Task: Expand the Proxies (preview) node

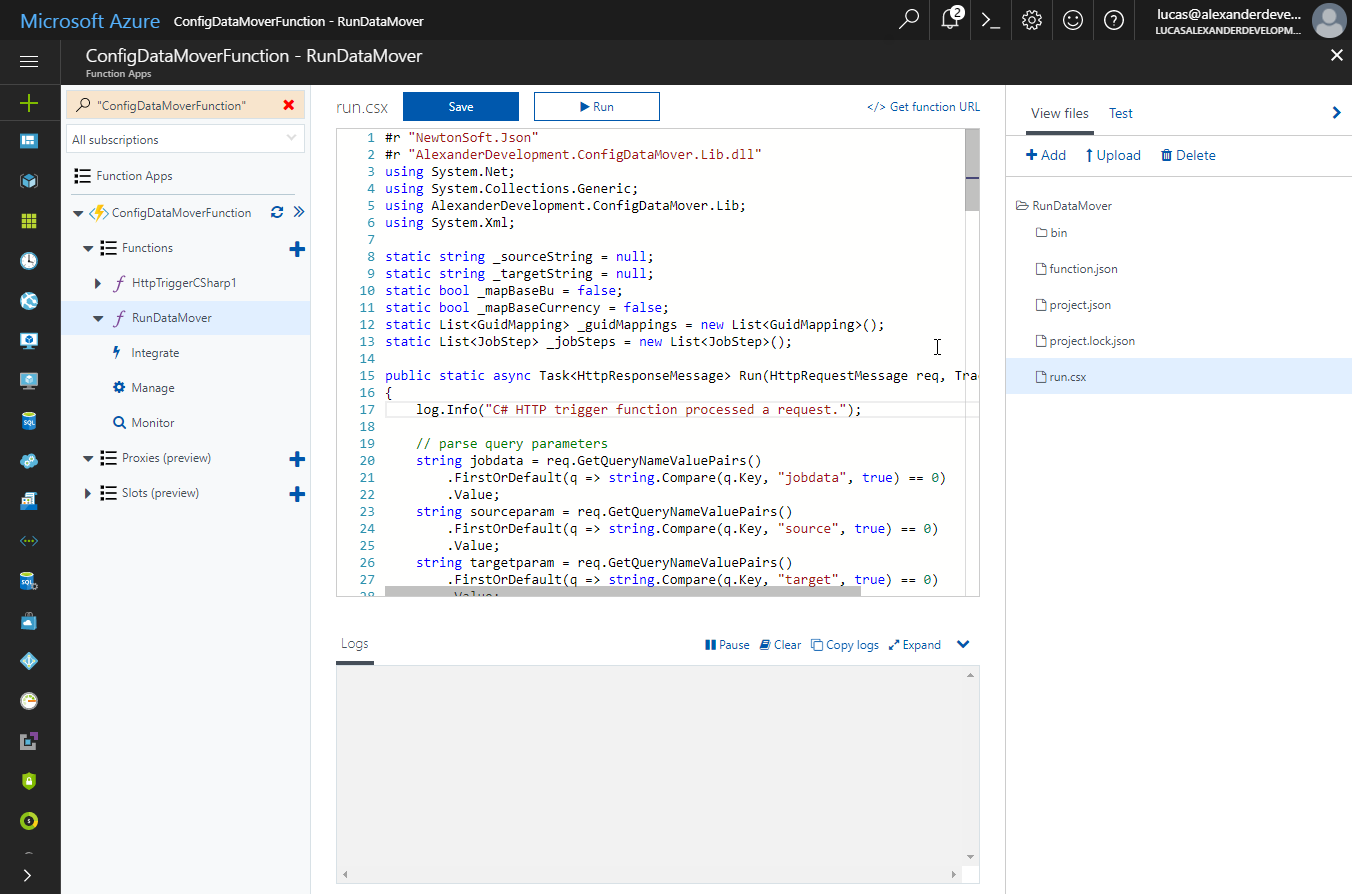Action: (89, 459)
